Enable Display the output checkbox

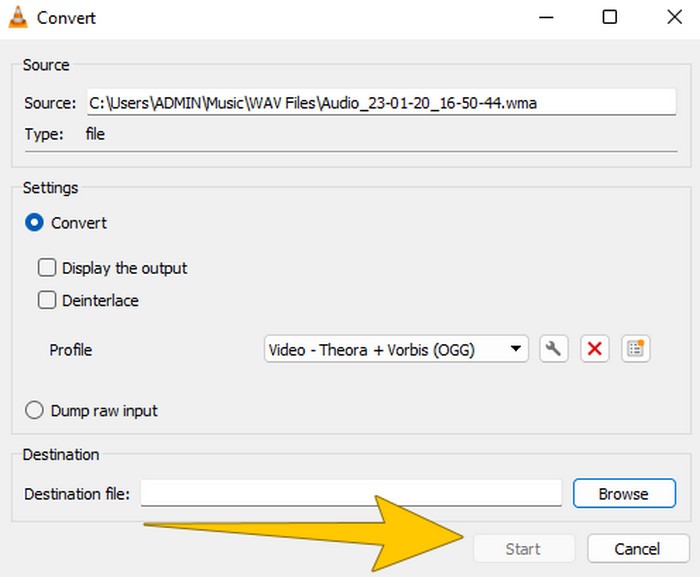pyautogui.click(x=47, y=268)
